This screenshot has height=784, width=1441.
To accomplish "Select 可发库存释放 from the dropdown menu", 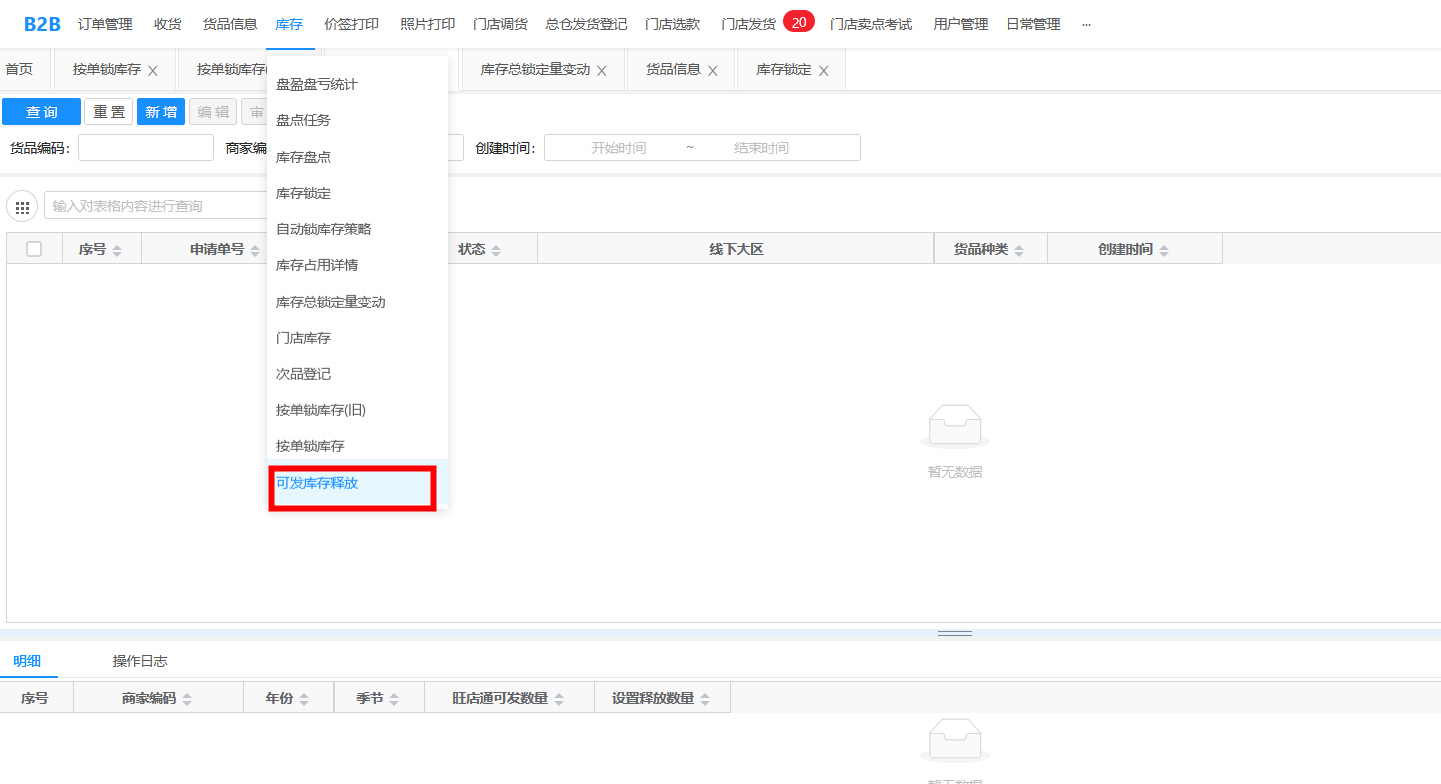I will [317, 483].
